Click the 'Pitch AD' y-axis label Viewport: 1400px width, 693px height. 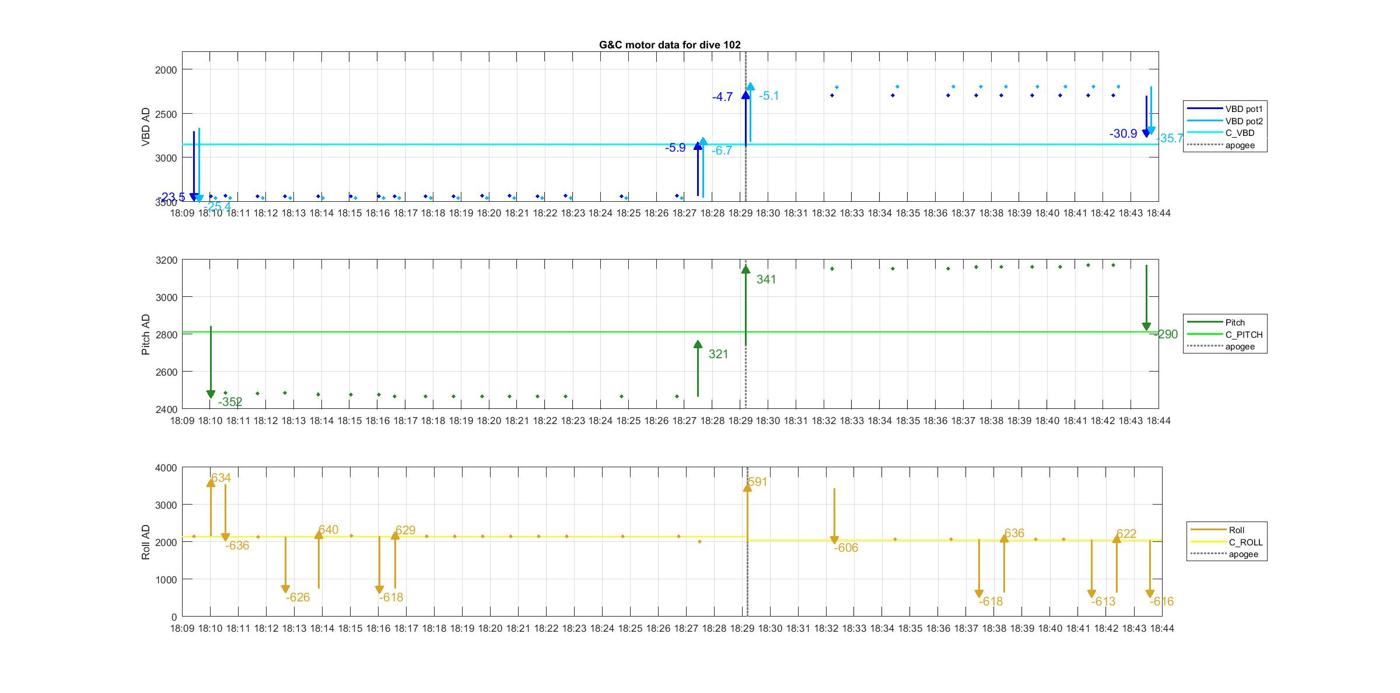click(x=146, y=335)
